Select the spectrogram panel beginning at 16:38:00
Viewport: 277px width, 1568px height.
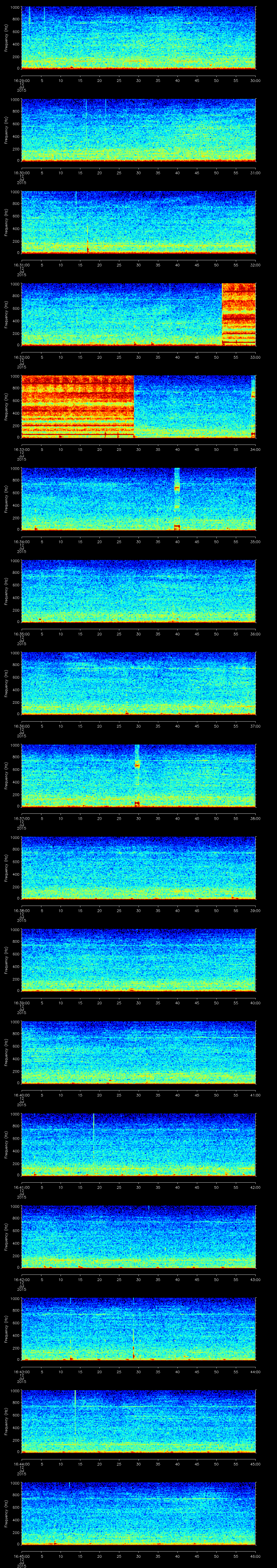click(138, 868)
